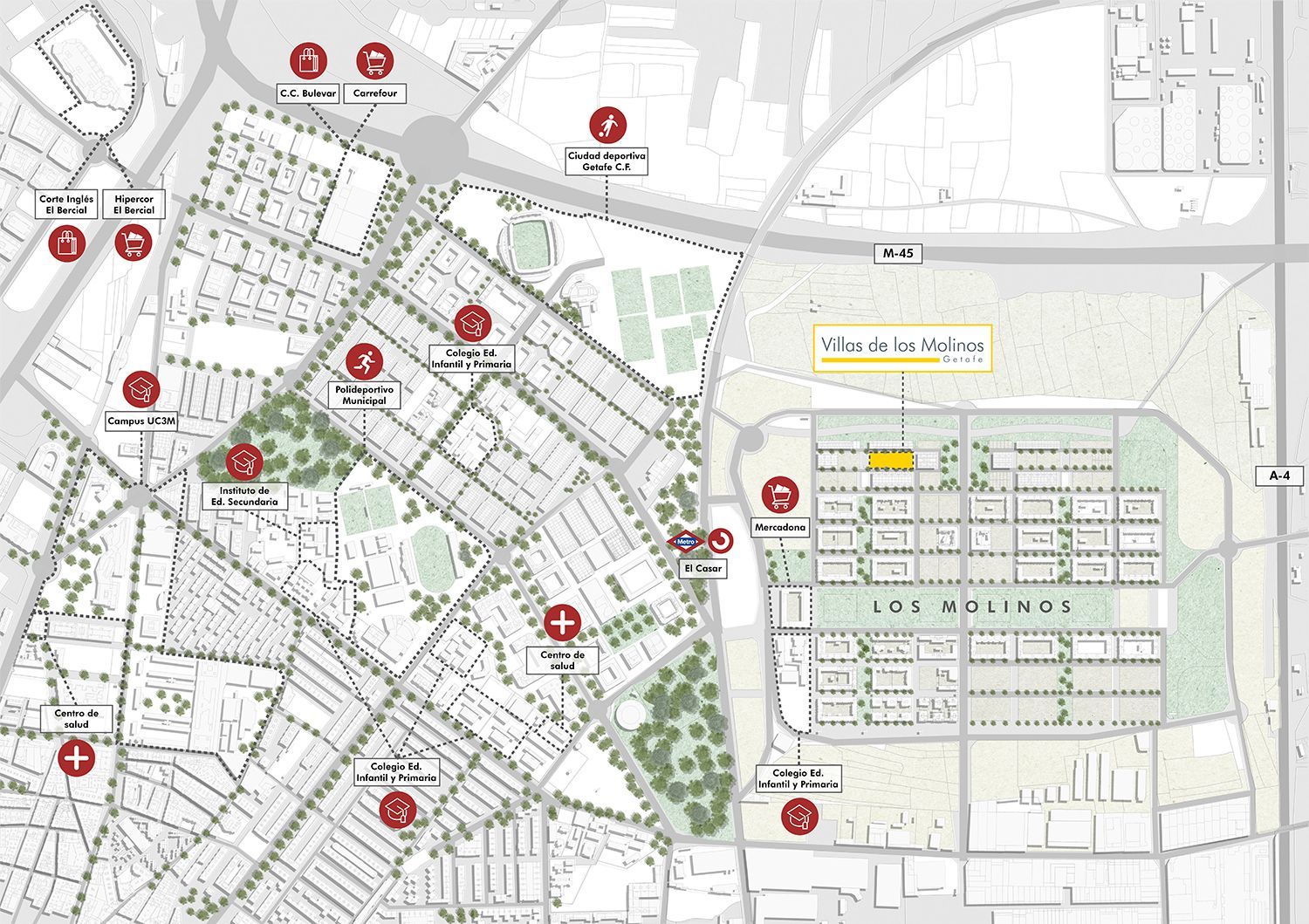
Task: Select the Corte Inglés El Bercial bag icon
Action: 66,243
